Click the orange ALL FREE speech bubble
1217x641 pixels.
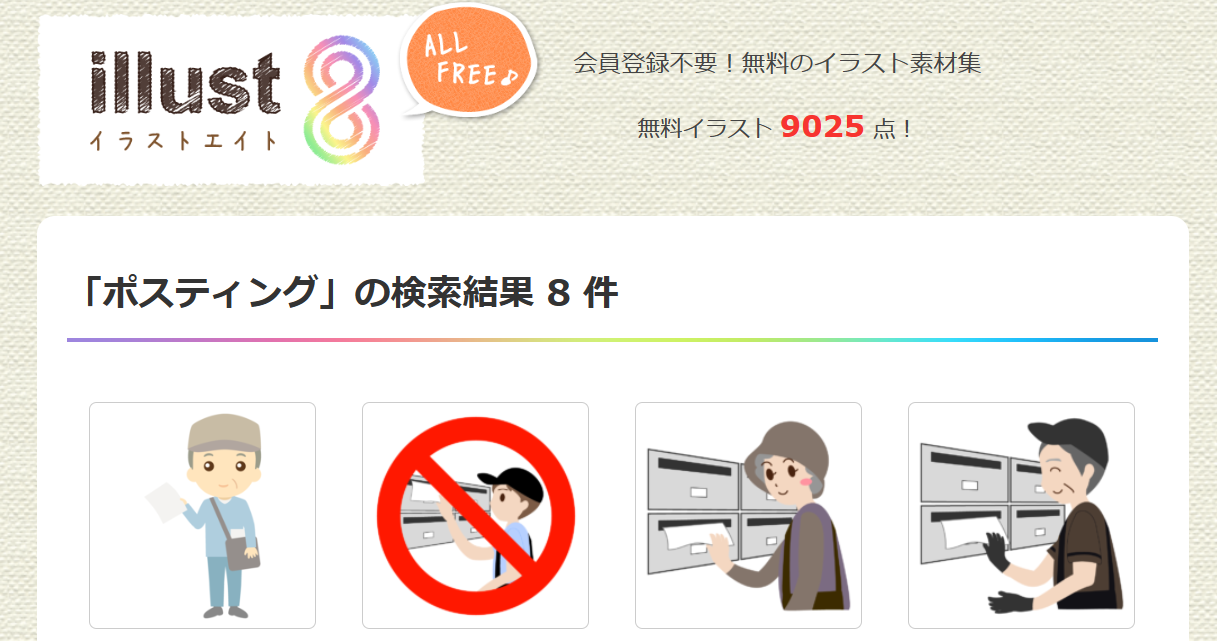pyautogui.click(x=468, y=64)
